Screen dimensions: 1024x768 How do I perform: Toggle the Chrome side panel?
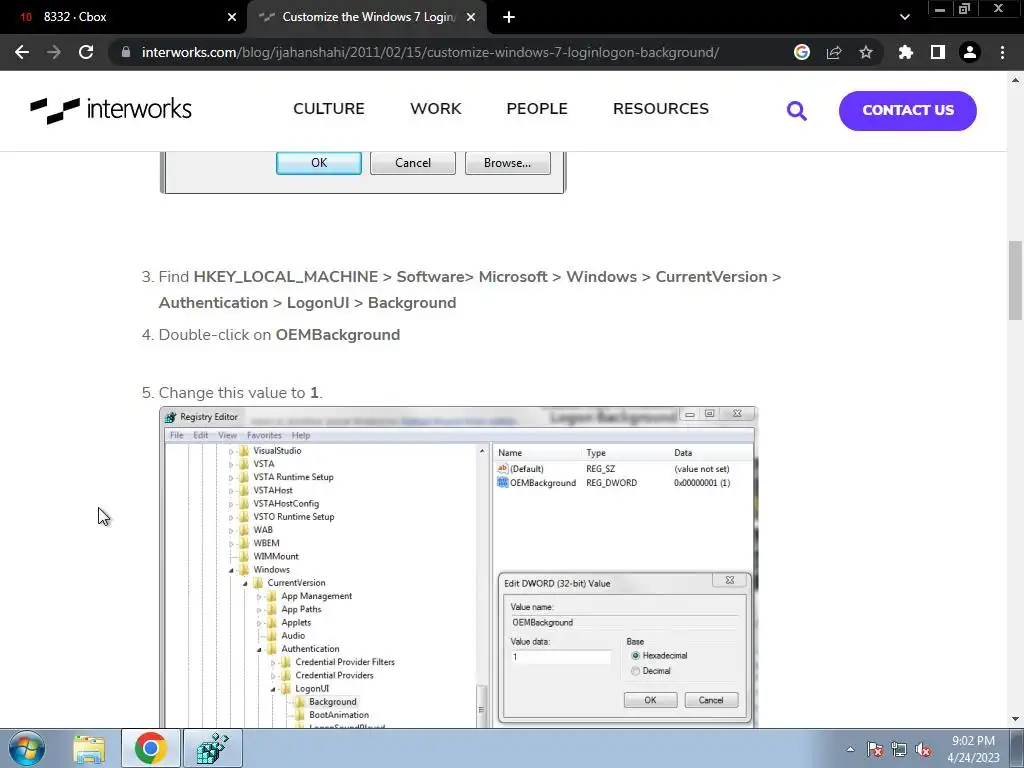pyautogui.click(x=938, y=52)
